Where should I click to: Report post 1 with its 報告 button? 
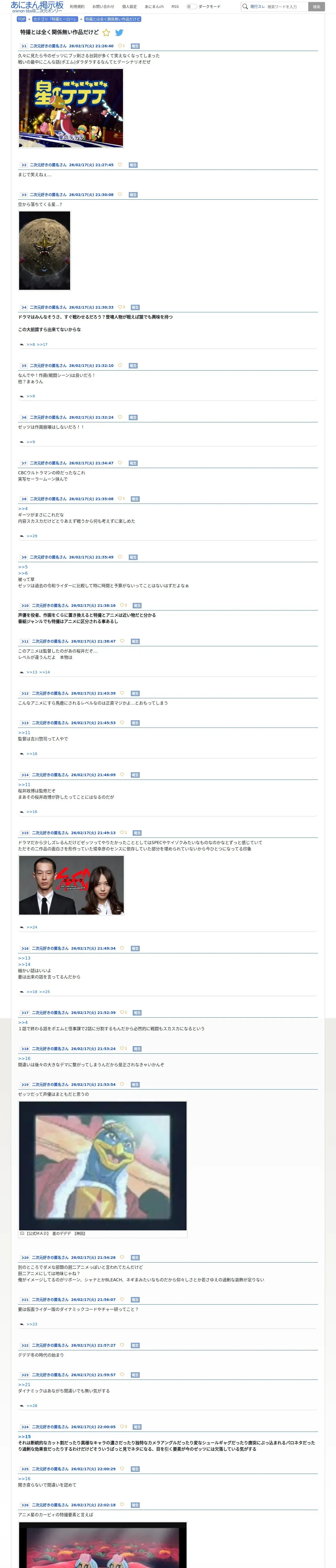[x=135, y=46]
